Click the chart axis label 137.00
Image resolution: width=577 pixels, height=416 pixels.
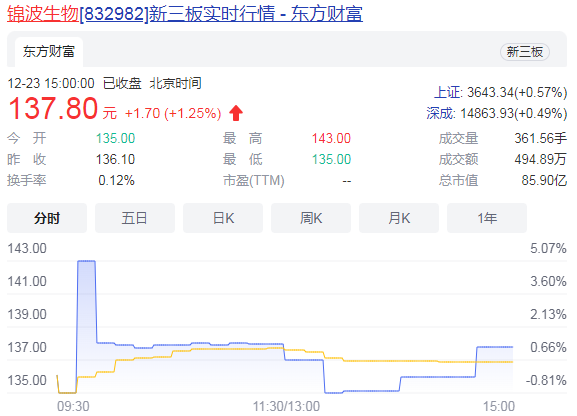[x=27, y=348]
